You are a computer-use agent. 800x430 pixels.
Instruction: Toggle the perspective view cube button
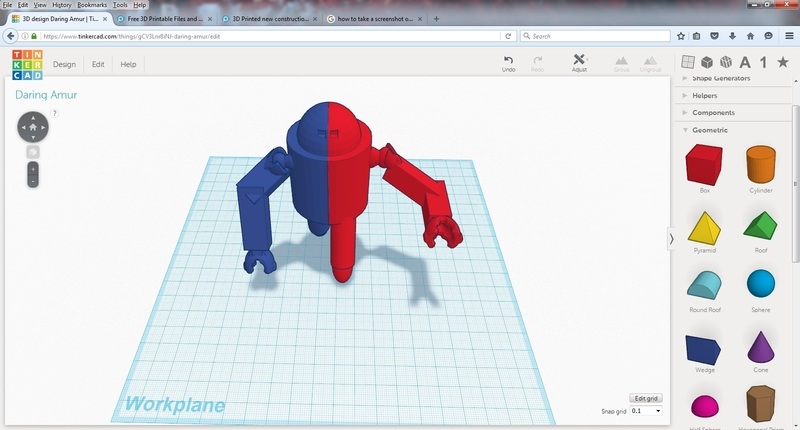click(x=33, y=151)
